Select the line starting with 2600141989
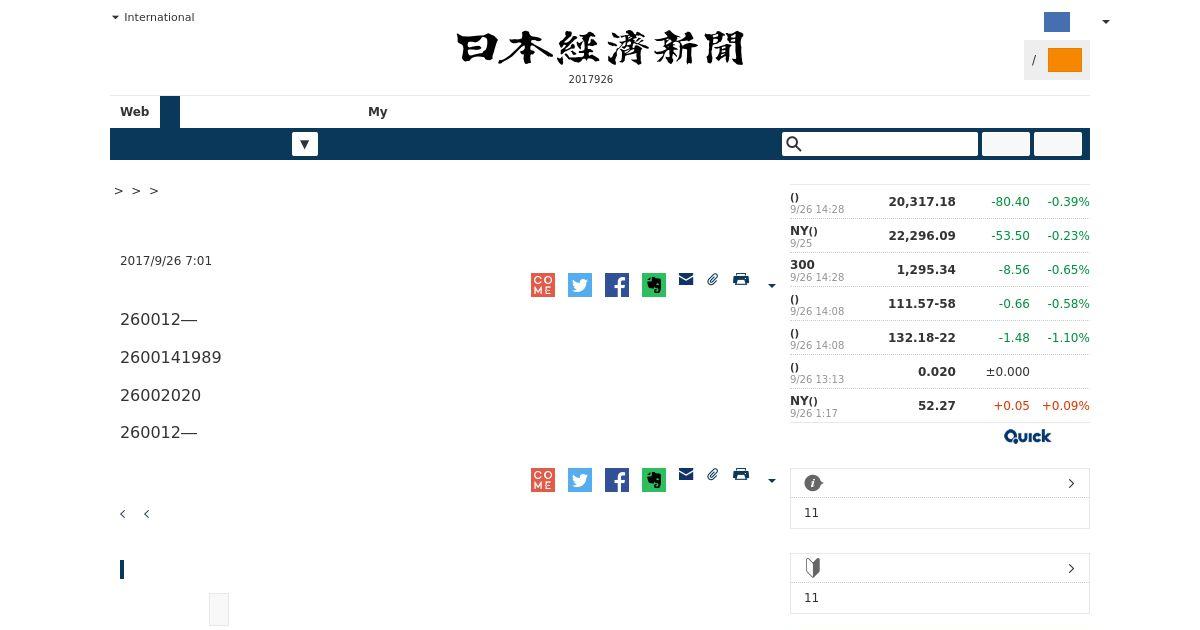1200x630 pixels. (x=171, y=358)
